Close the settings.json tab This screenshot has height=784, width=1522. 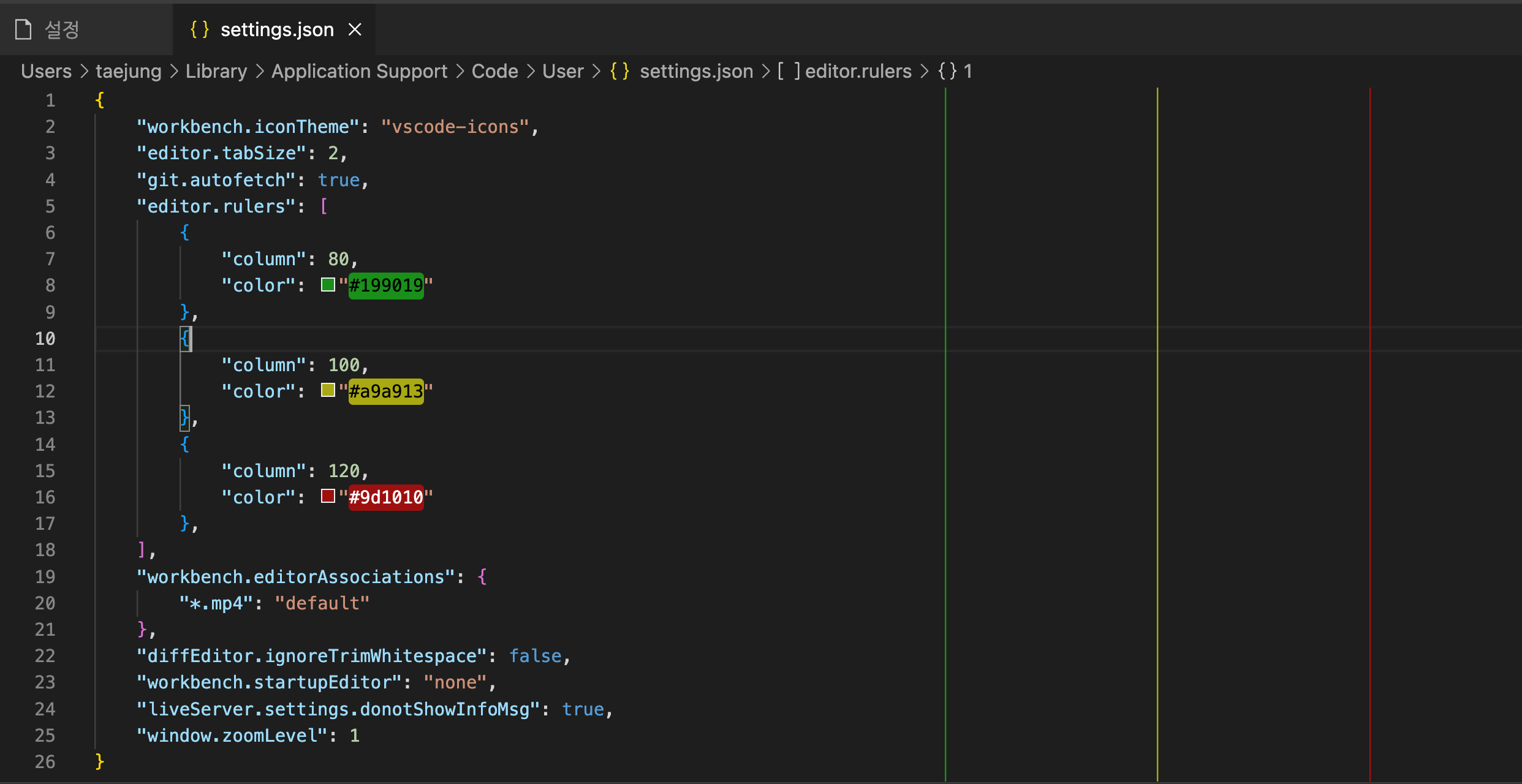click(x=355, y=29)
